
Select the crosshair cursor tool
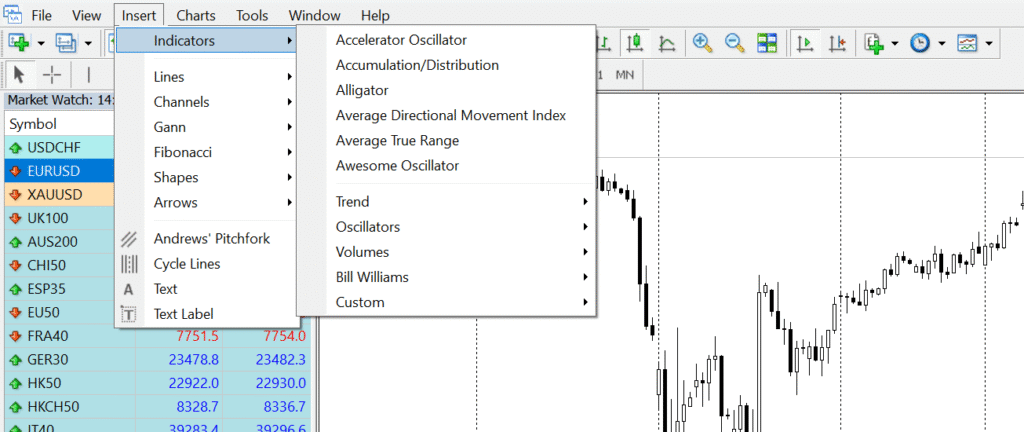point(52,75)
